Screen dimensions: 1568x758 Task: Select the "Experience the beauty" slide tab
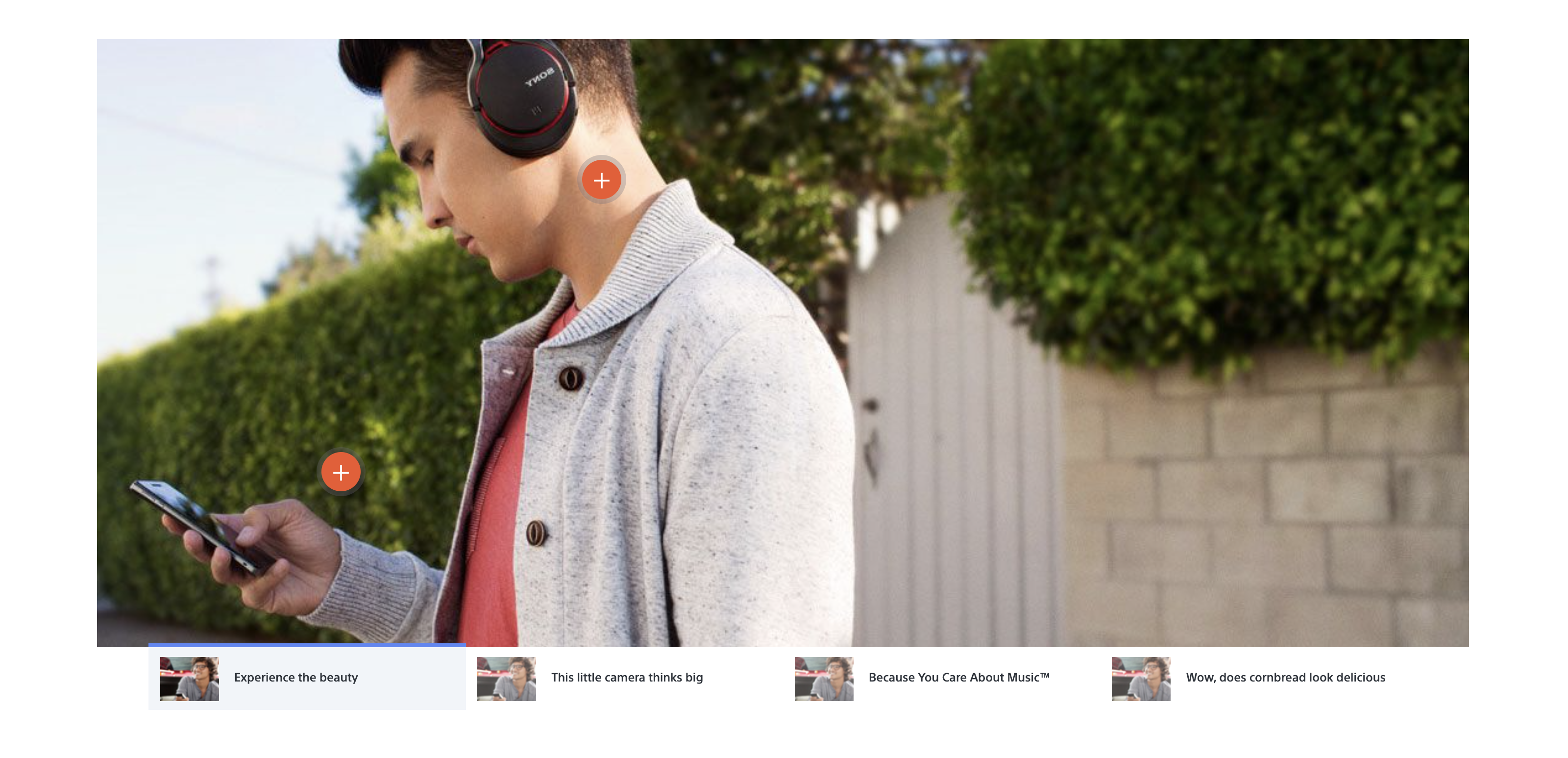(x=307, y=678)
